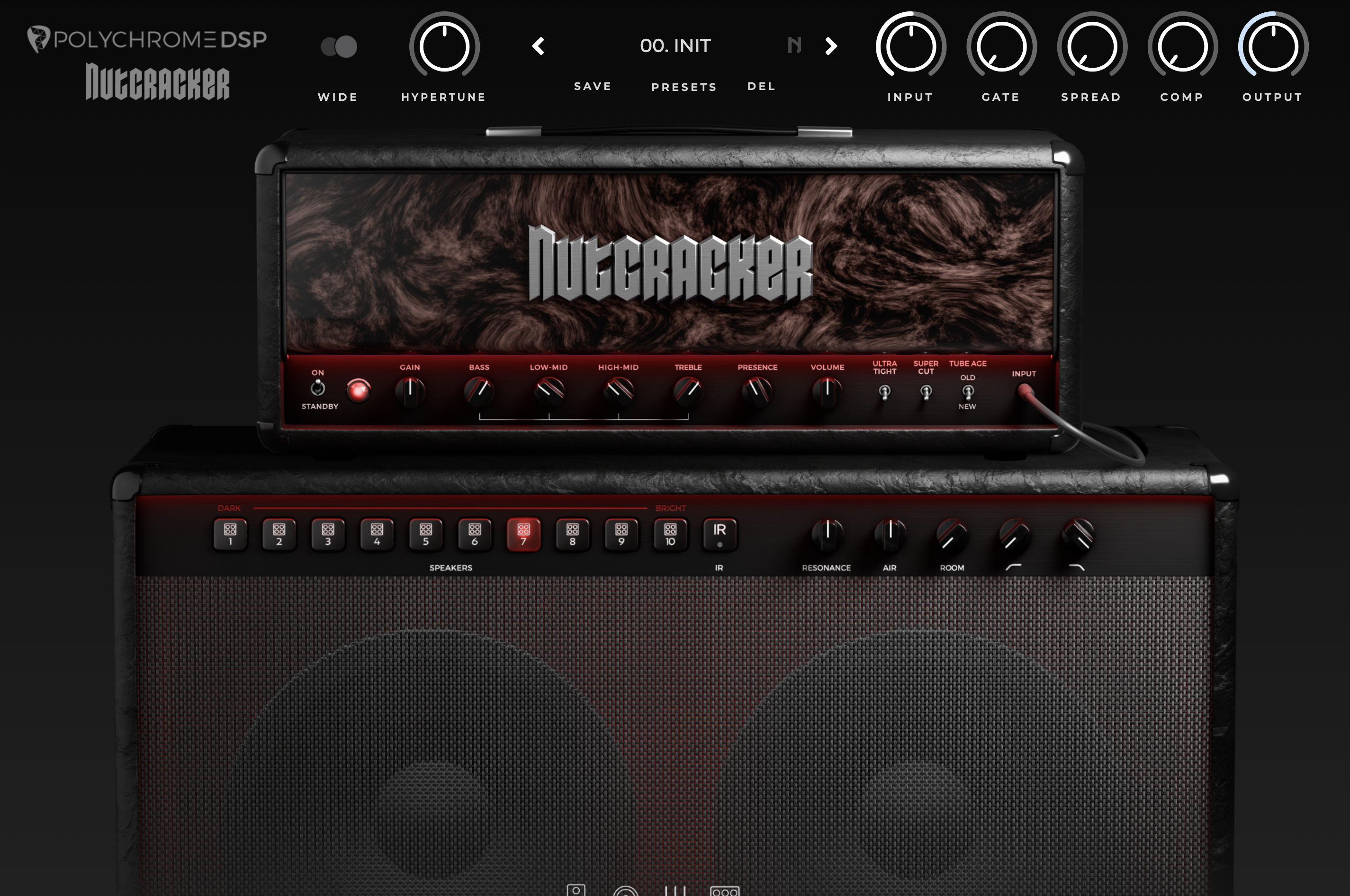Click the HIGH-MID knob

[619, 392]
